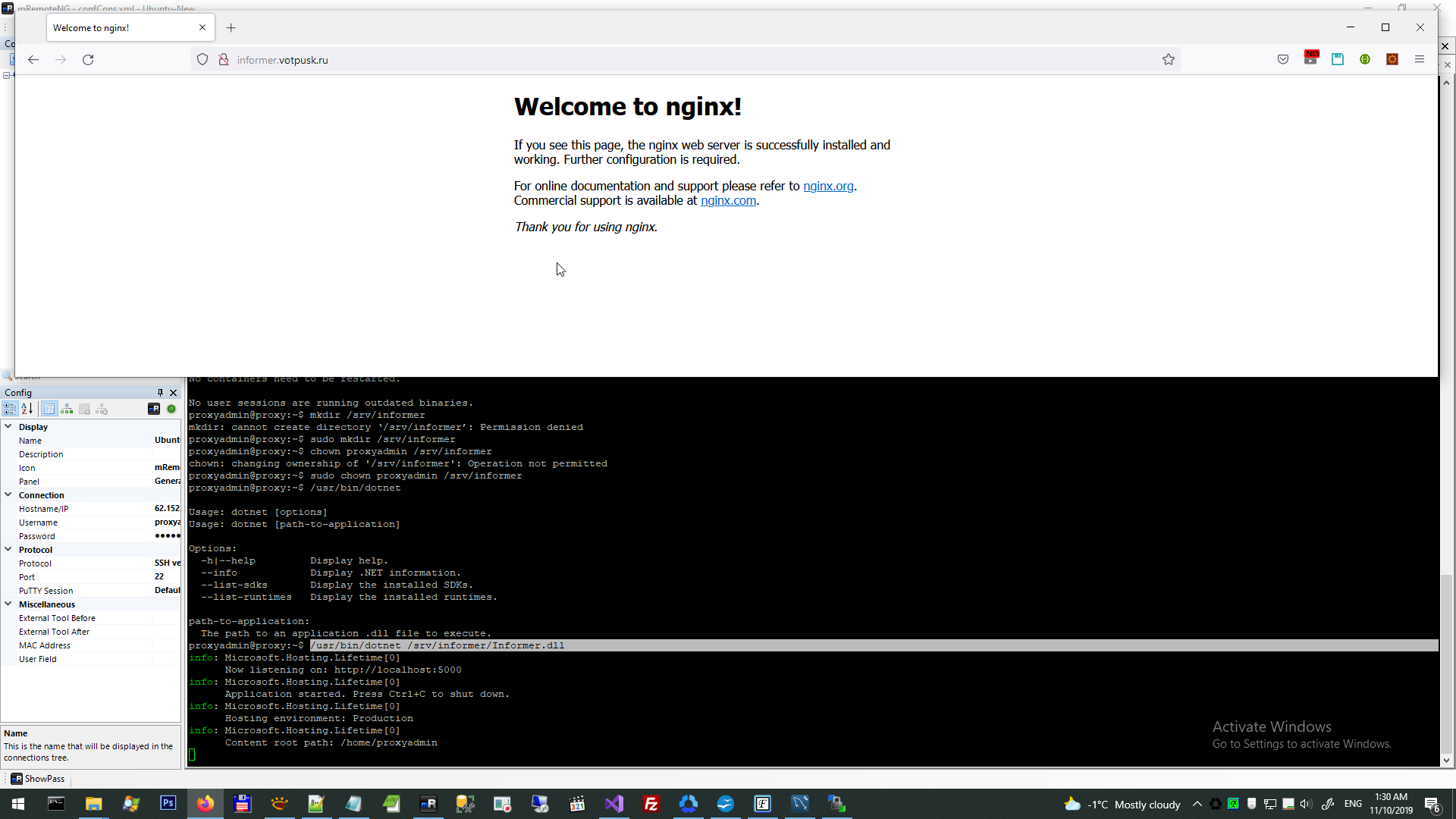Screen dimensions: 1456x819
Task: Collapse the Miscellaneous property group
Action: pyautogui.click(x=8, y=604)
